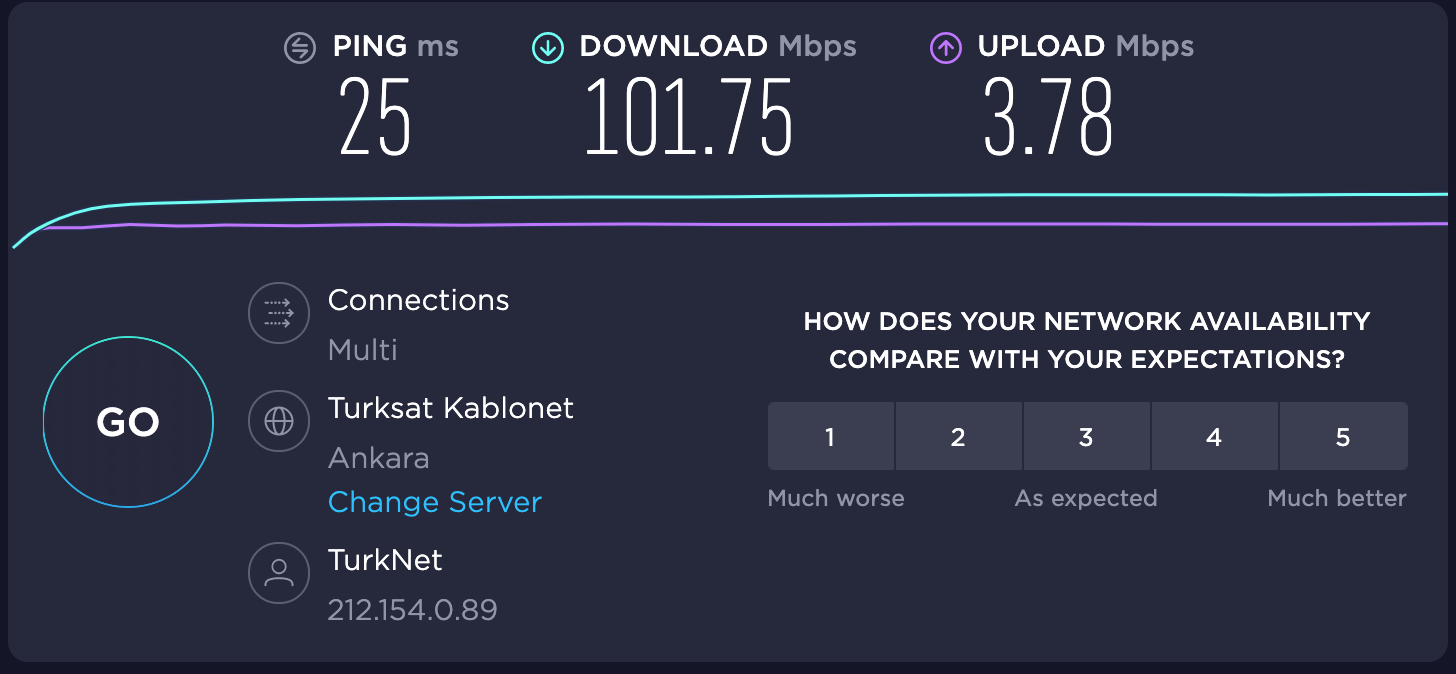Screen dimensions: 1456x674
Task: Select rating 3 As expected
Action: coord(1086,436)
